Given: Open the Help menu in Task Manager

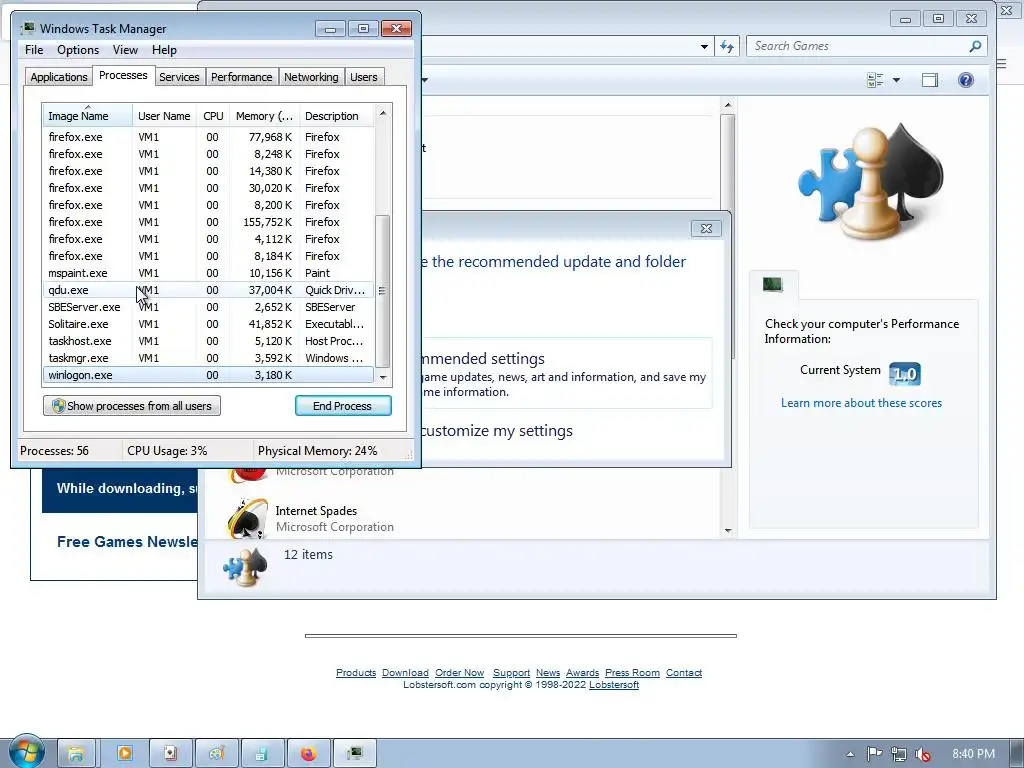Looking at the screenshot, I should point(164,50).
